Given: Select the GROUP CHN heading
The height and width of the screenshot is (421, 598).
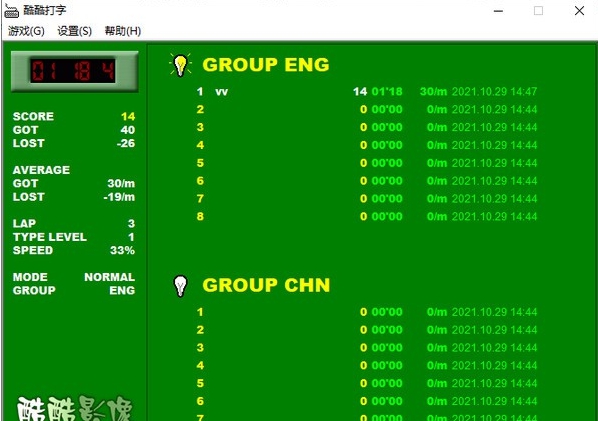Looking at the screenshot, I should click(266, 285).
